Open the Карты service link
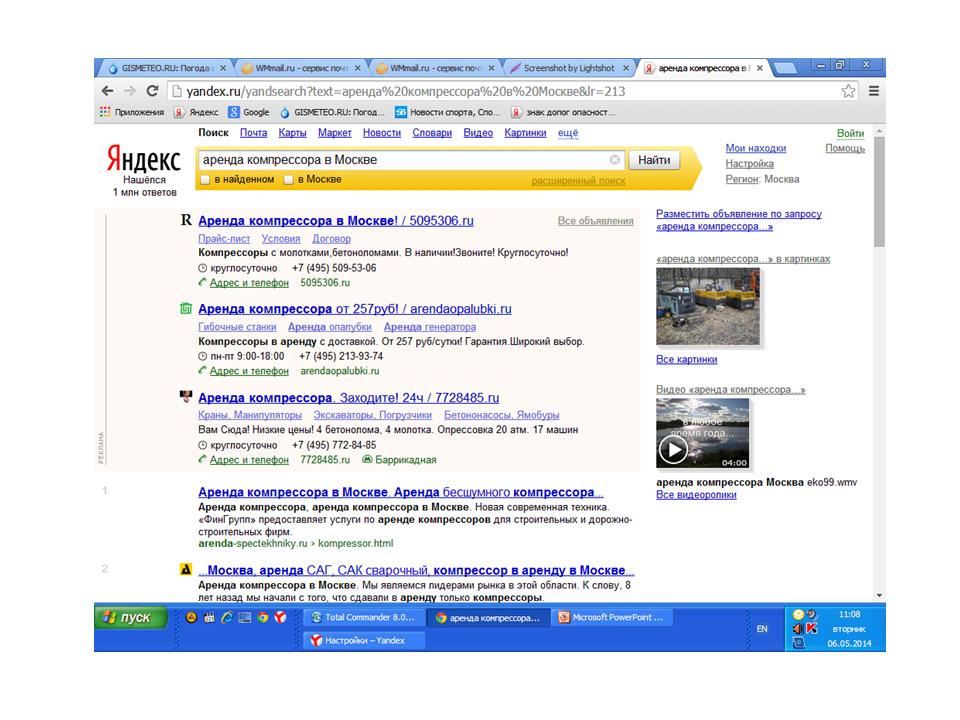Viewport: 960px width, 720px height. [292, 133]
